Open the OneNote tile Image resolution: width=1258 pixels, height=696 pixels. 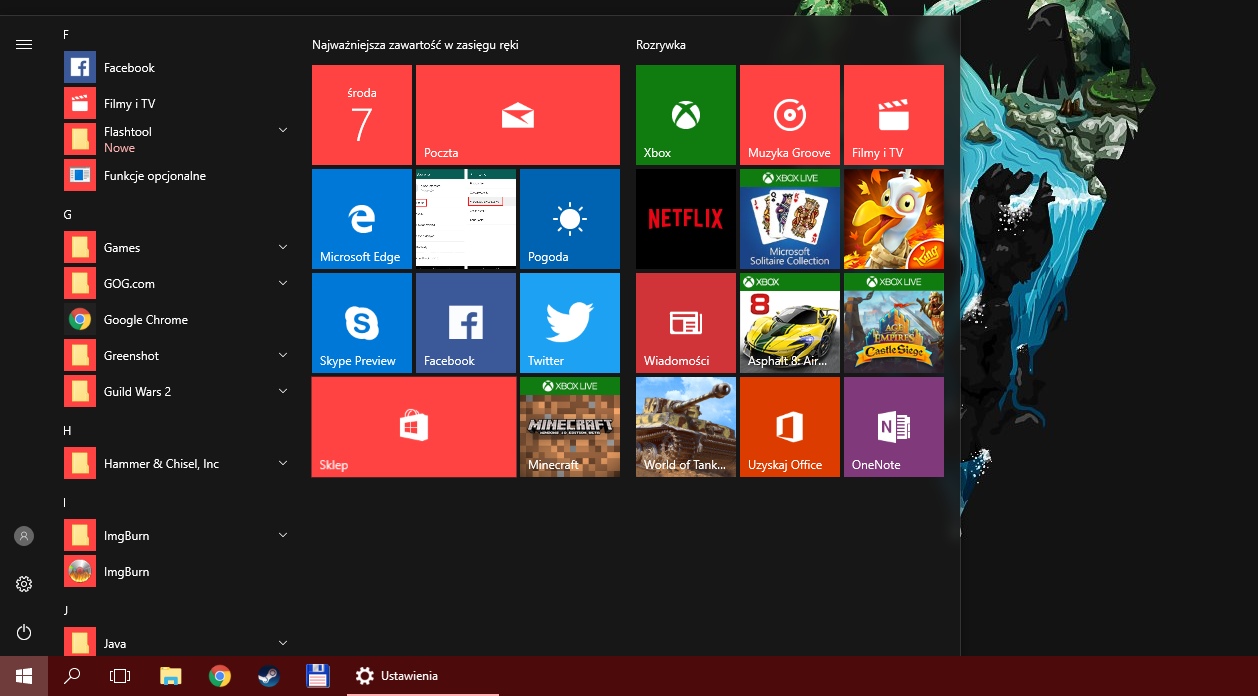894,427
